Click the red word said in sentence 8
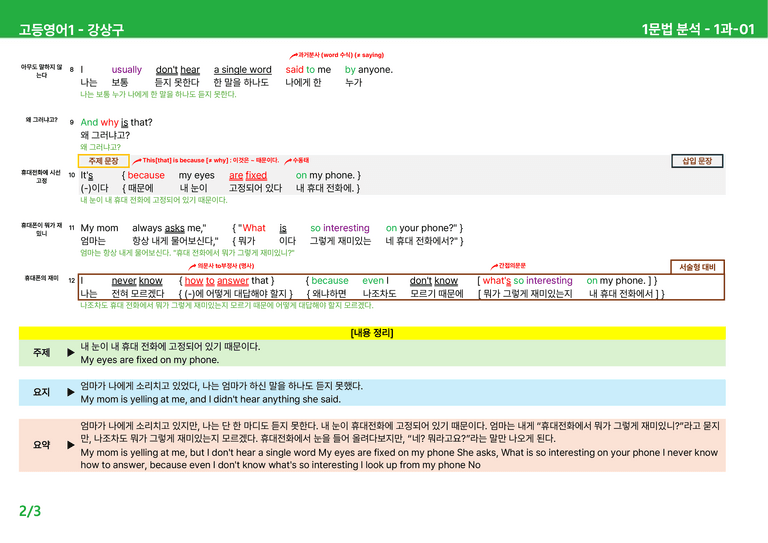The height and width of the screenshot is (543, 768). pos(294,70)
